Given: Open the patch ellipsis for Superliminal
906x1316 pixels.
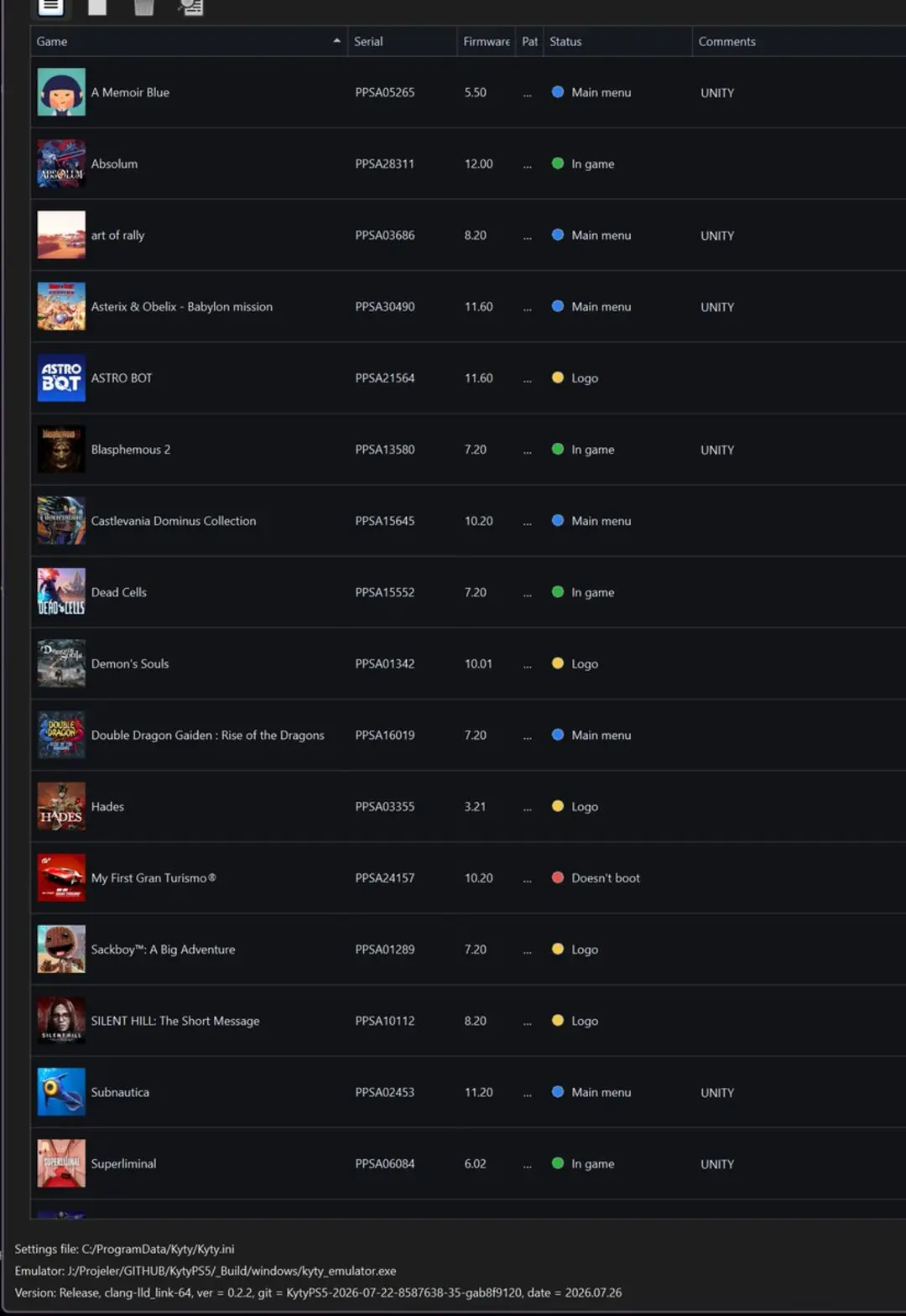Looking at the screenshot, I should 528,1166.
